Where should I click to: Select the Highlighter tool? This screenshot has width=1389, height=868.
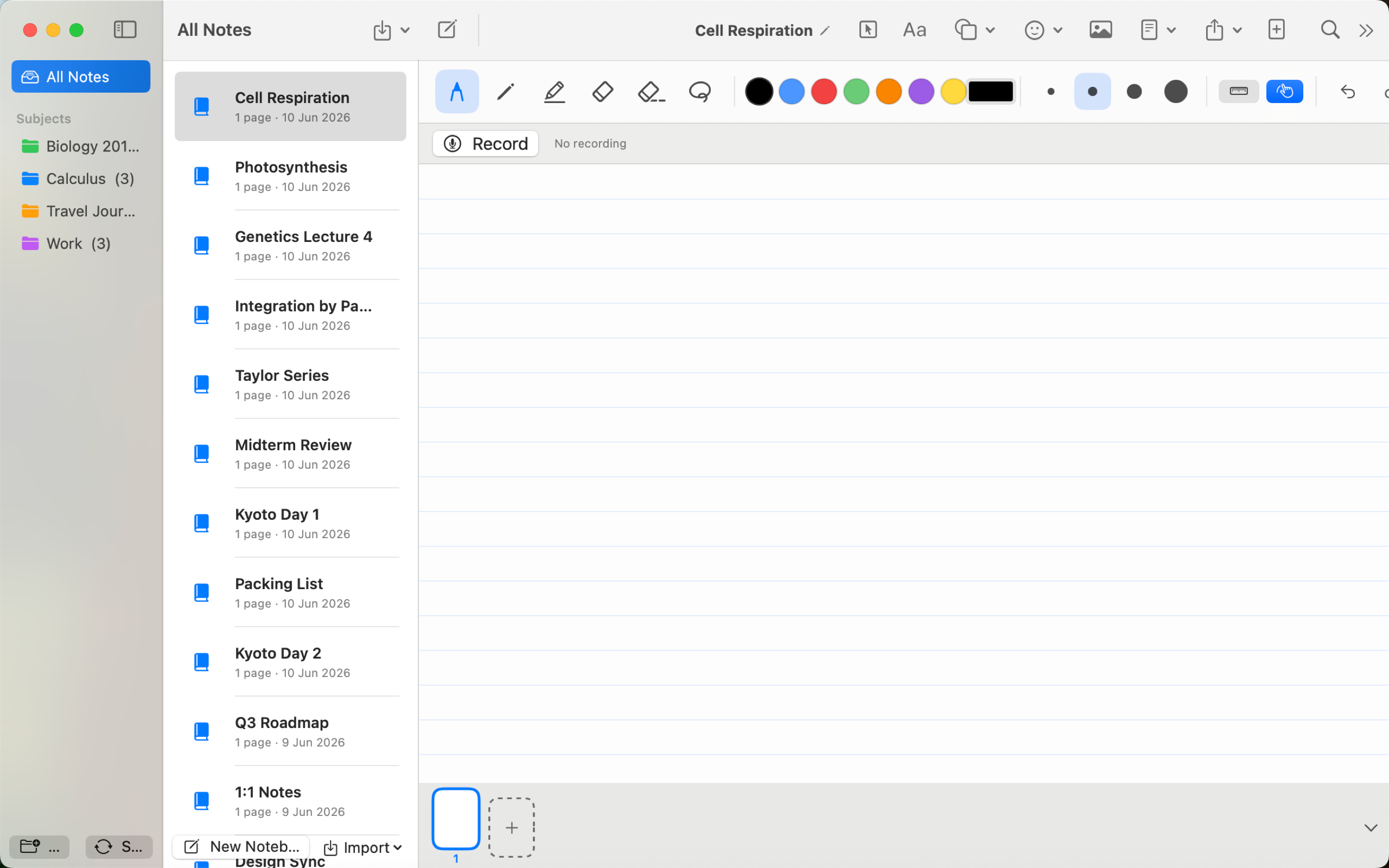coord(555,91)
